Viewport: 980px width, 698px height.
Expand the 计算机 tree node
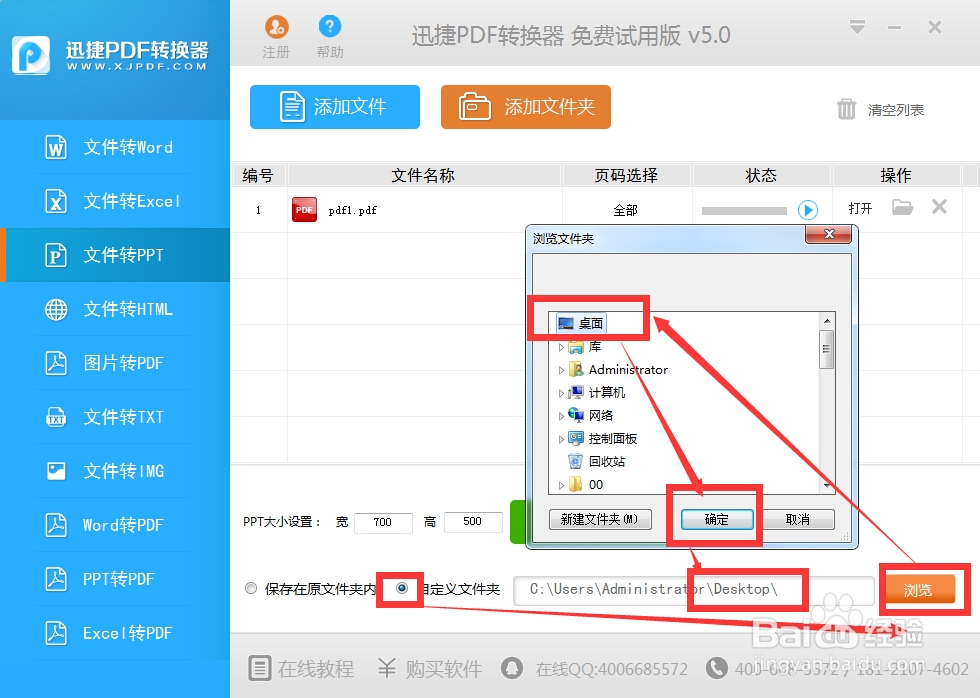pos(562,392)
